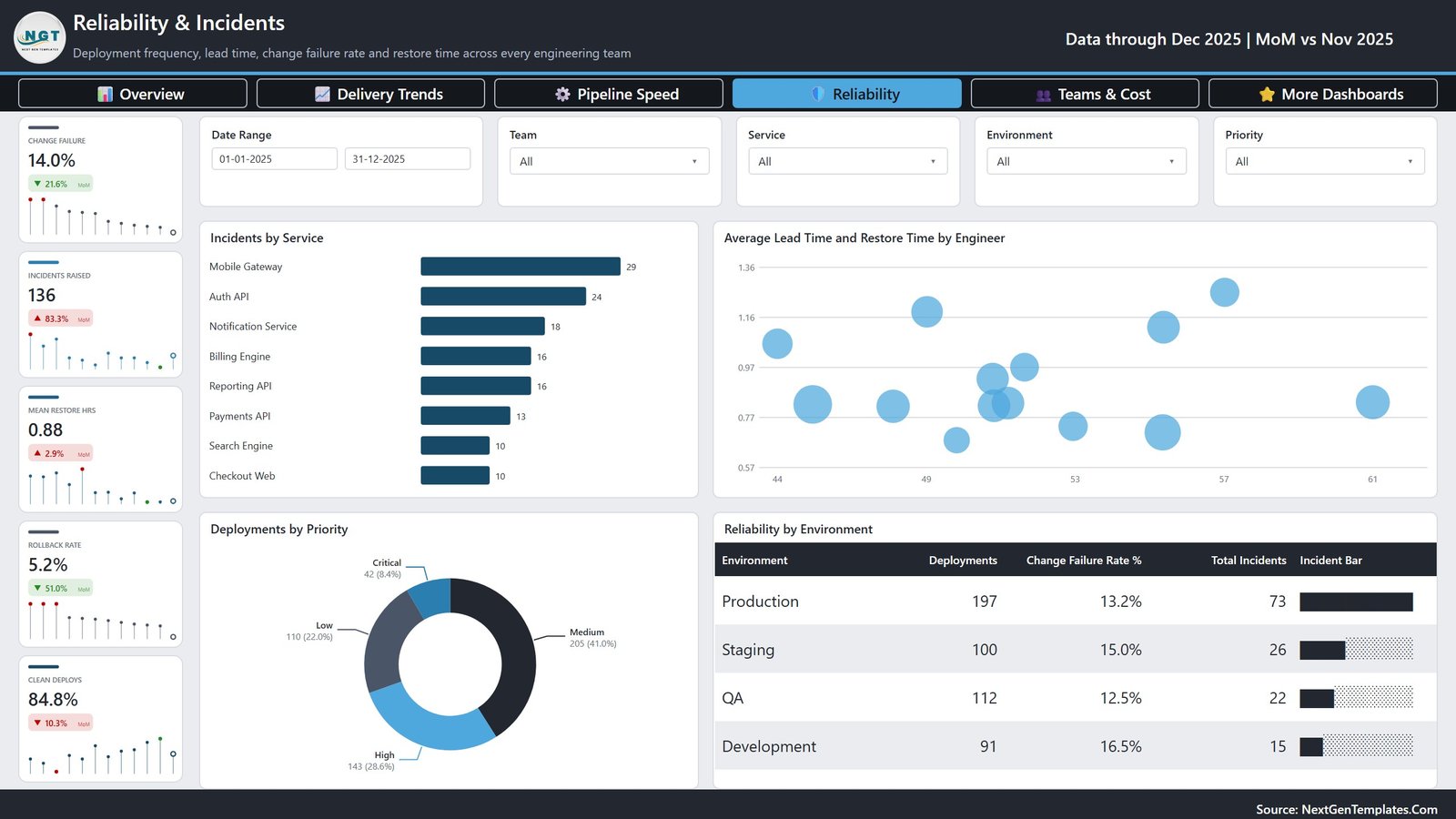1456x819 pixels.
Task: Click the Development total incidents 15
Action: coord(1278,746)
